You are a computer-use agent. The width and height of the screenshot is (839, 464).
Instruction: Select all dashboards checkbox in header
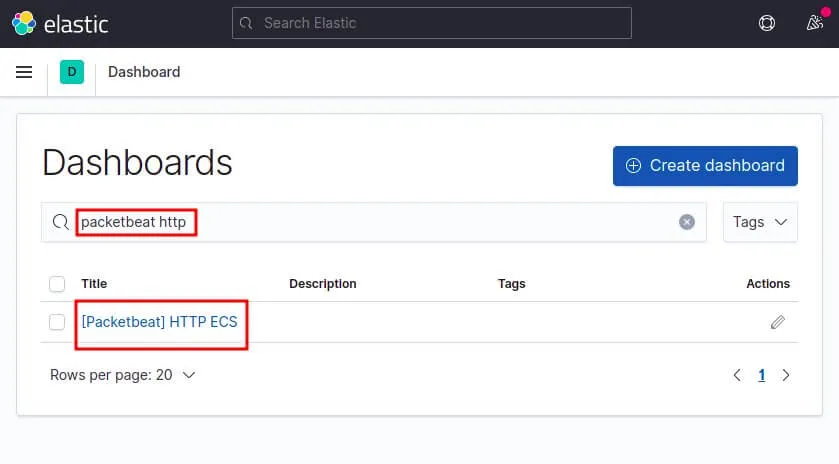pyautogui.click(x=57, y=284)
